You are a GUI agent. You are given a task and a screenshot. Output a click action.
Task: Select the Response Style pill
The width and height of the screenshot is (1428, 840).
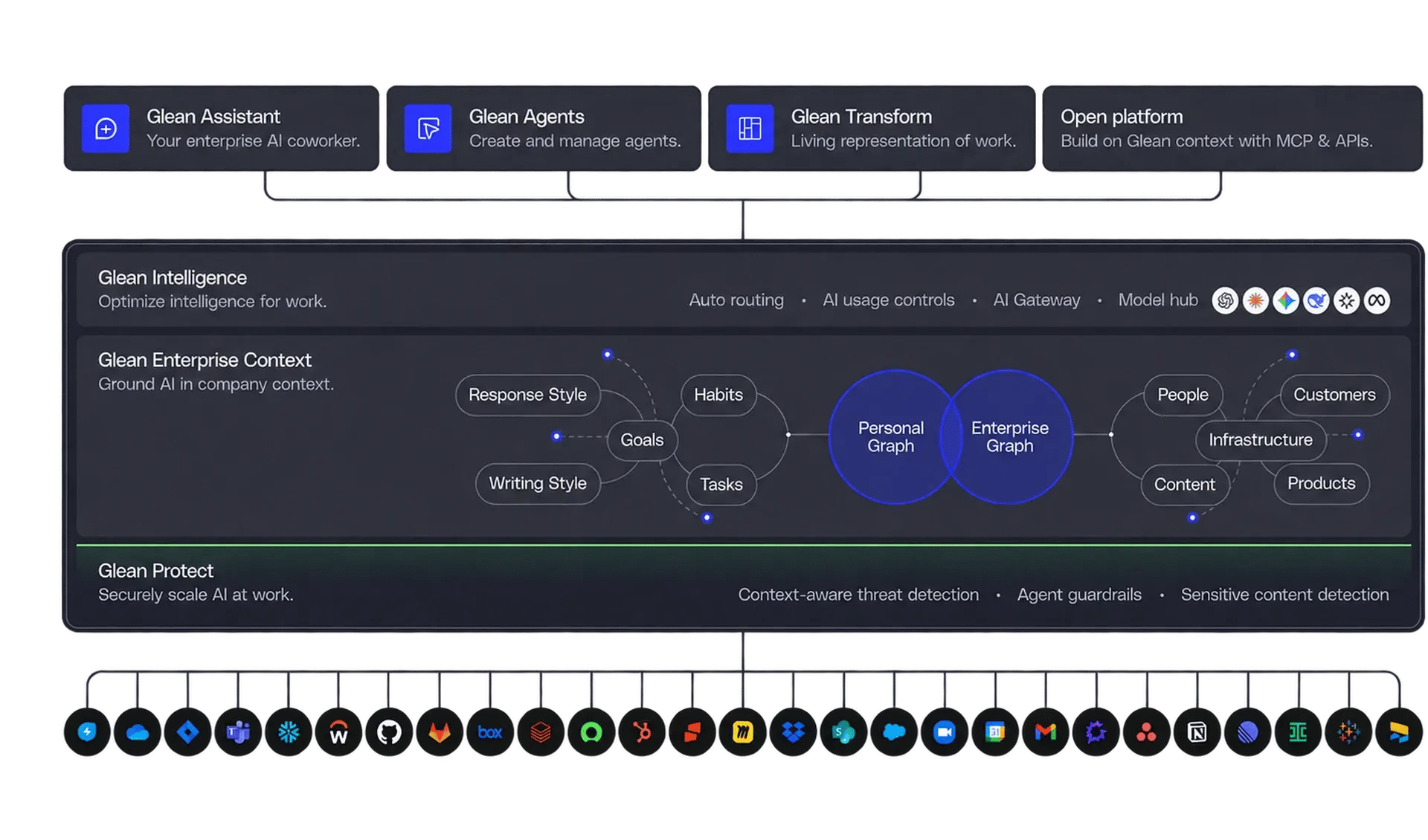(x=527, y=395)
